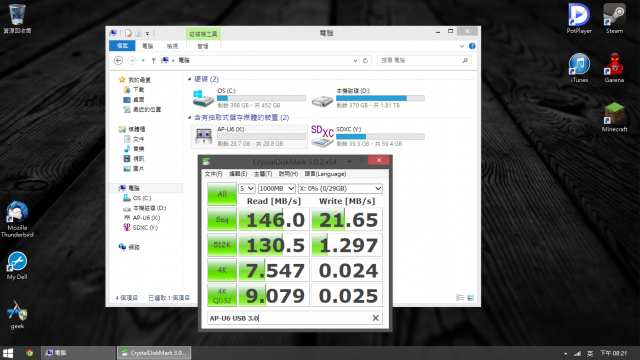
Task: Run the 4K QD32 benchmark test
Action: 222,296
